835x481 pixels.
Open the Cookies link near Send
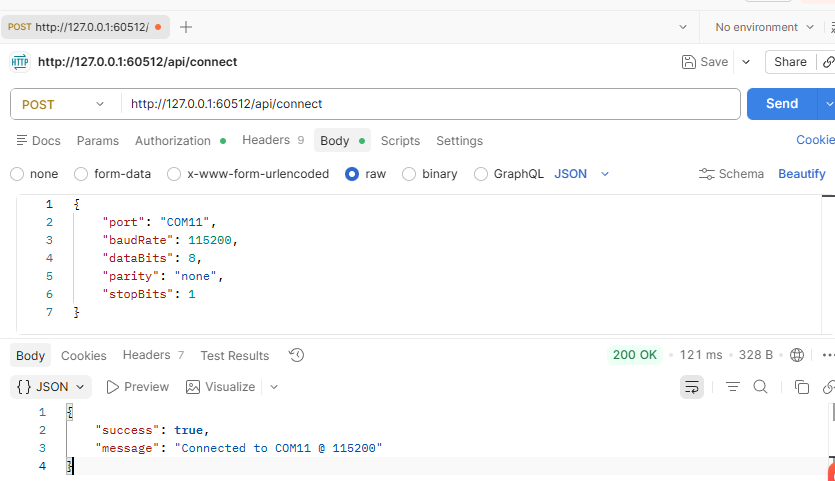(815, 140)
